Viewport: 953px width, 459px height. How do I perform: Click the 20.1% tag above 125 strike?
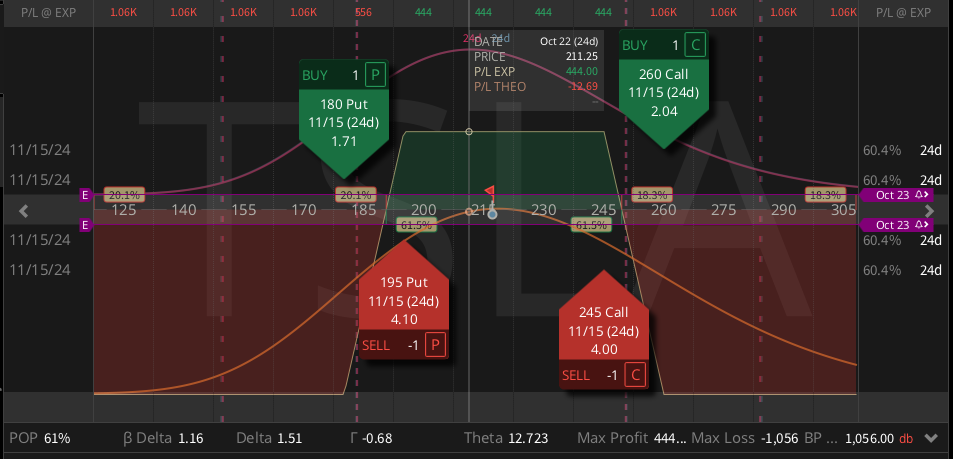pyautogui.click(x=125, y=195)
